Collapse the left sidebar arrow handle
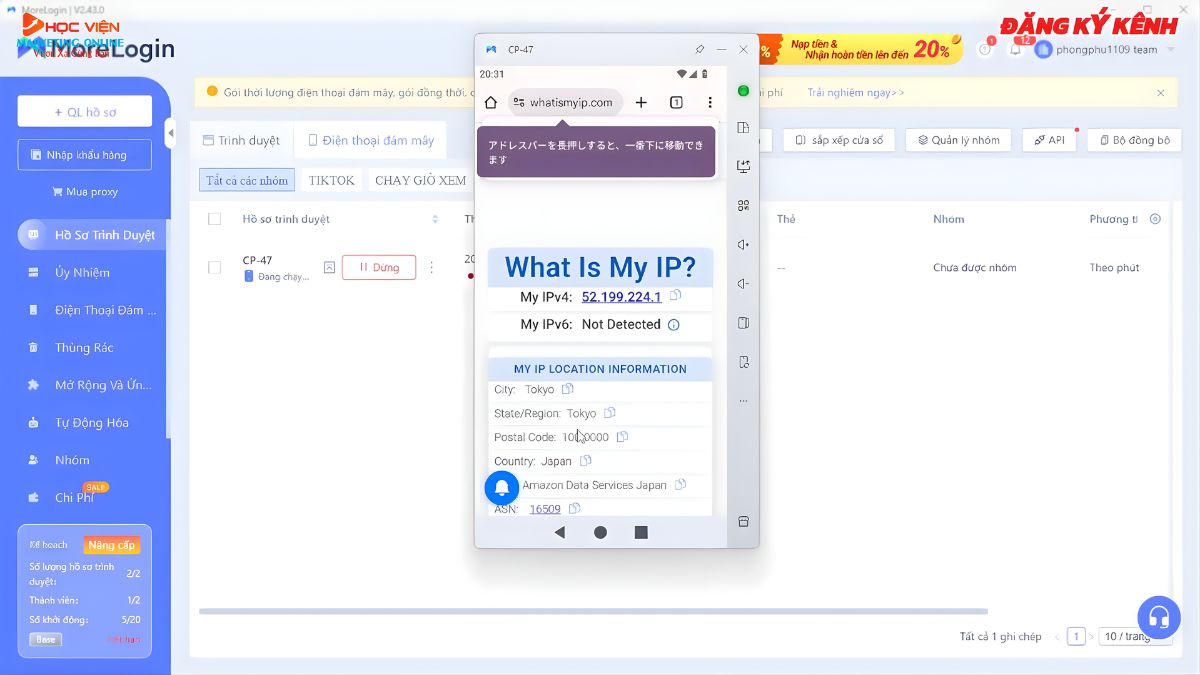1200x675 pixels. coord(170,133)
